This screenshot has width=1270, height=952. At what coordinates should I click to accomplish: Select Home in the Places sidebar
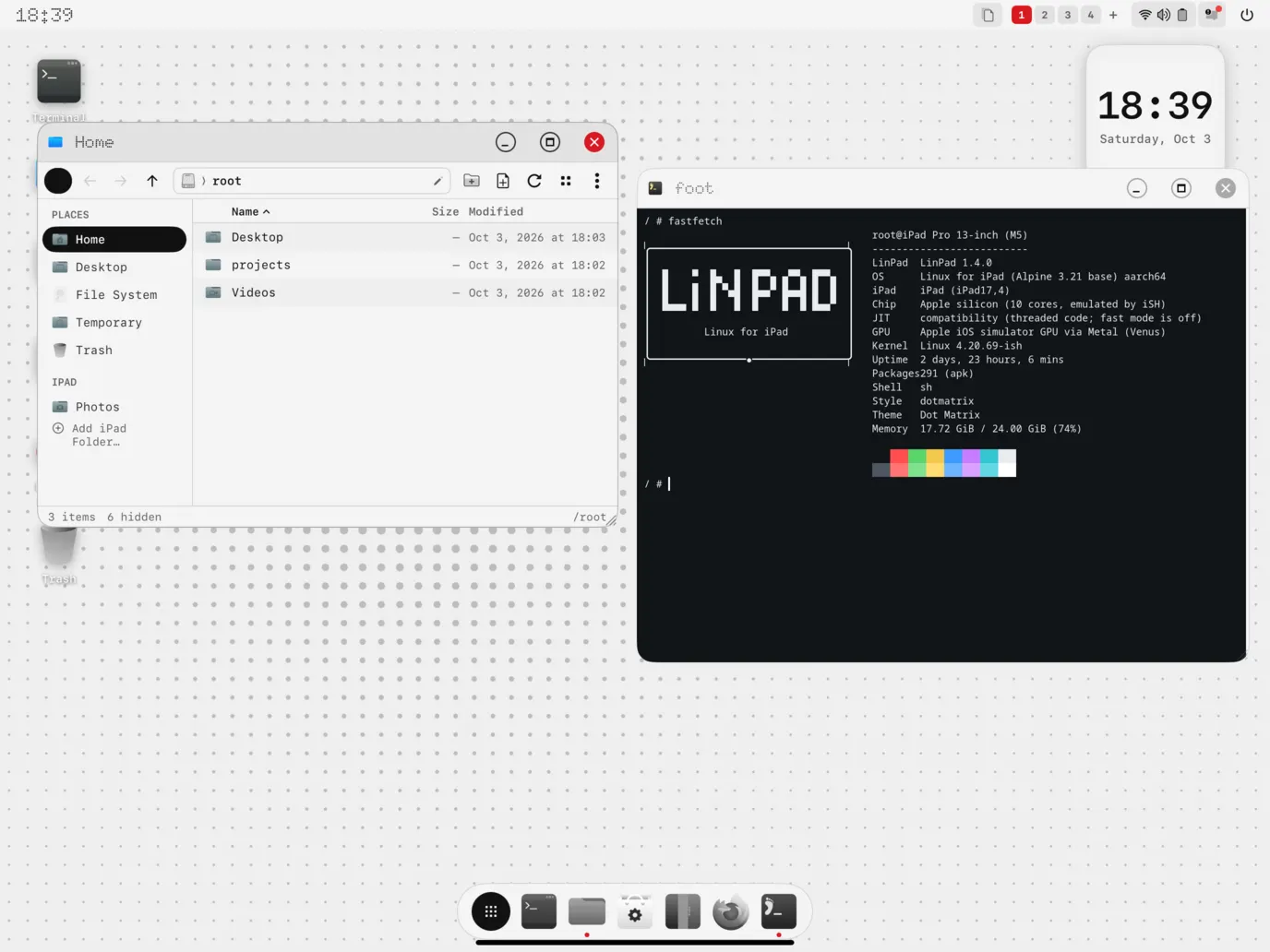click(114, 239)
